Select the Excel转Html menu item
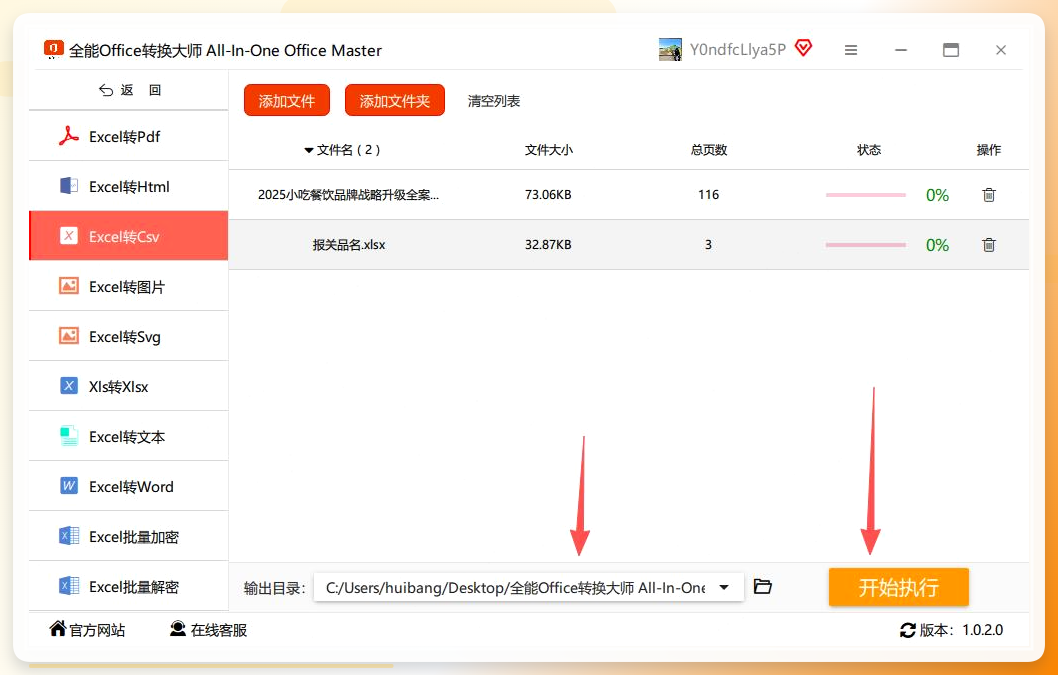This screenshot has height=675, width=1058. 128,186
